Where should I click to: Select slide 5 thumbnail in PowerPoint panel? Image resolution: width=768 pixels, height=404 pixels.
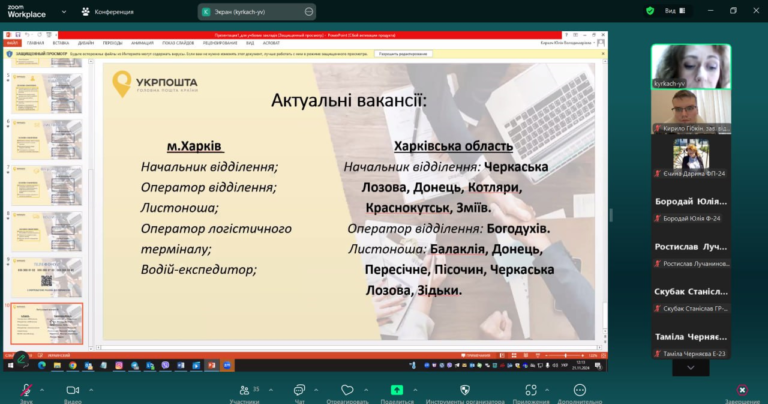pyautogui.click(x=47, y=94)
